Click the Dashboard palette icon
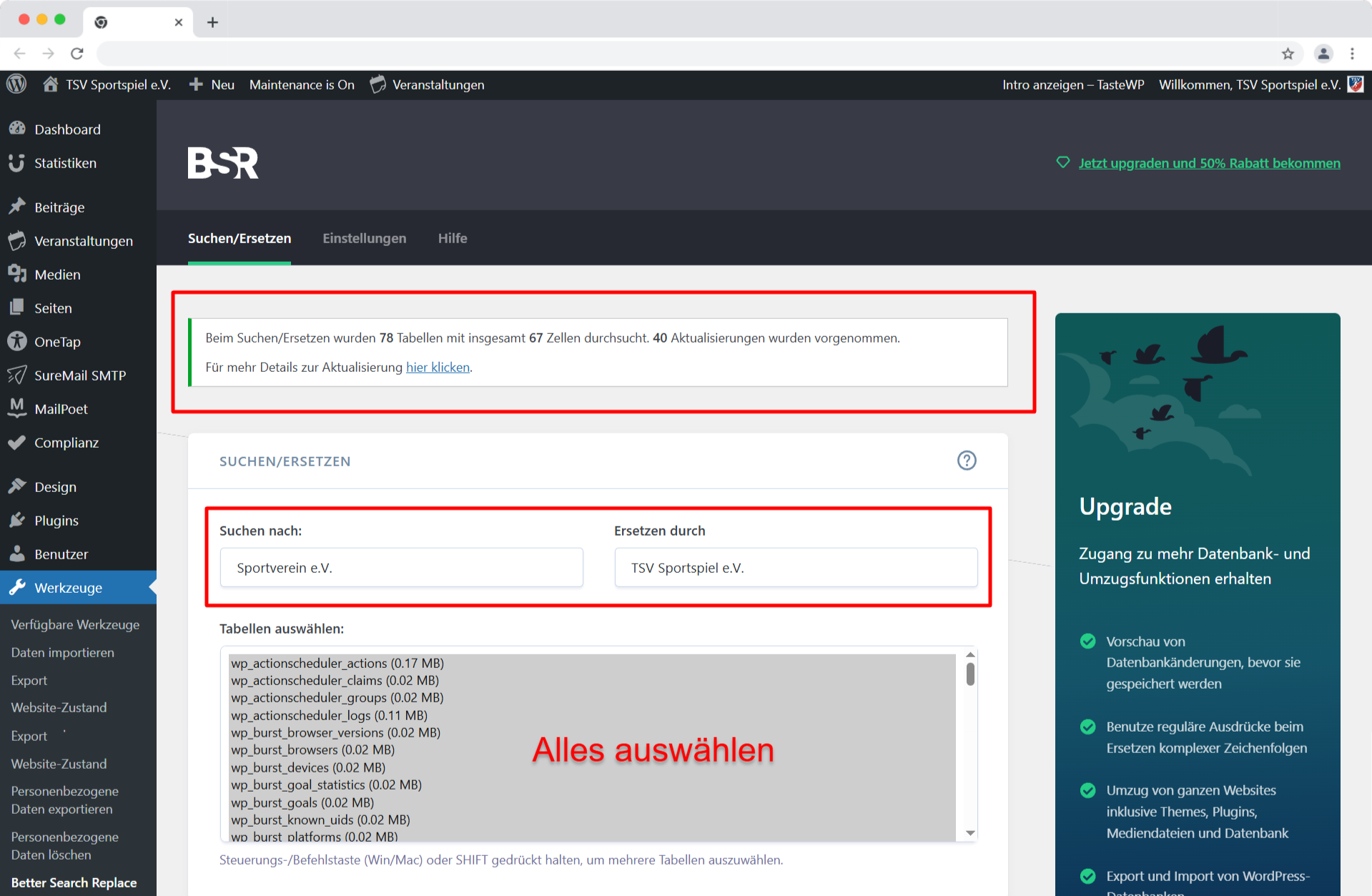The image size is (1372, 896). pos(17,129)
